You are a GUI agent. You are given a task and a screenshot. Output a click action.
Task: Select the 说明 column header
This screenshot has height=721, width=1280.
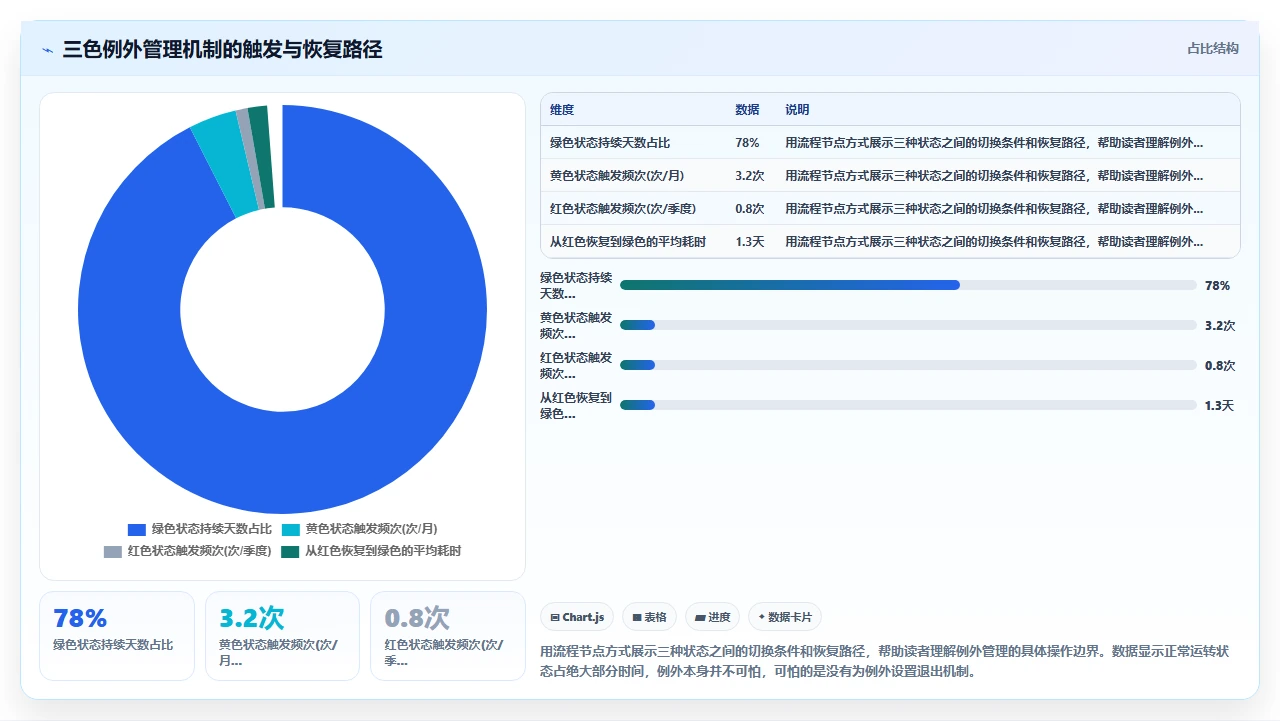[x=797, y=110]
